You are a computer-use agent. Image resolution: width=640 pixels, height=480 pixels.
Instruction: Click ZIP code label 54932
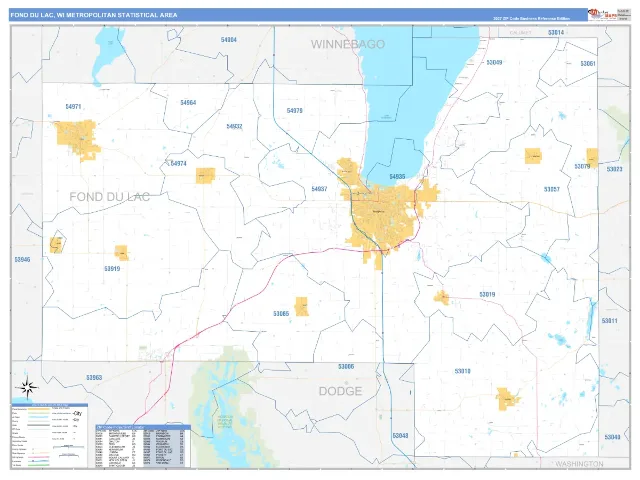point(234,127)
